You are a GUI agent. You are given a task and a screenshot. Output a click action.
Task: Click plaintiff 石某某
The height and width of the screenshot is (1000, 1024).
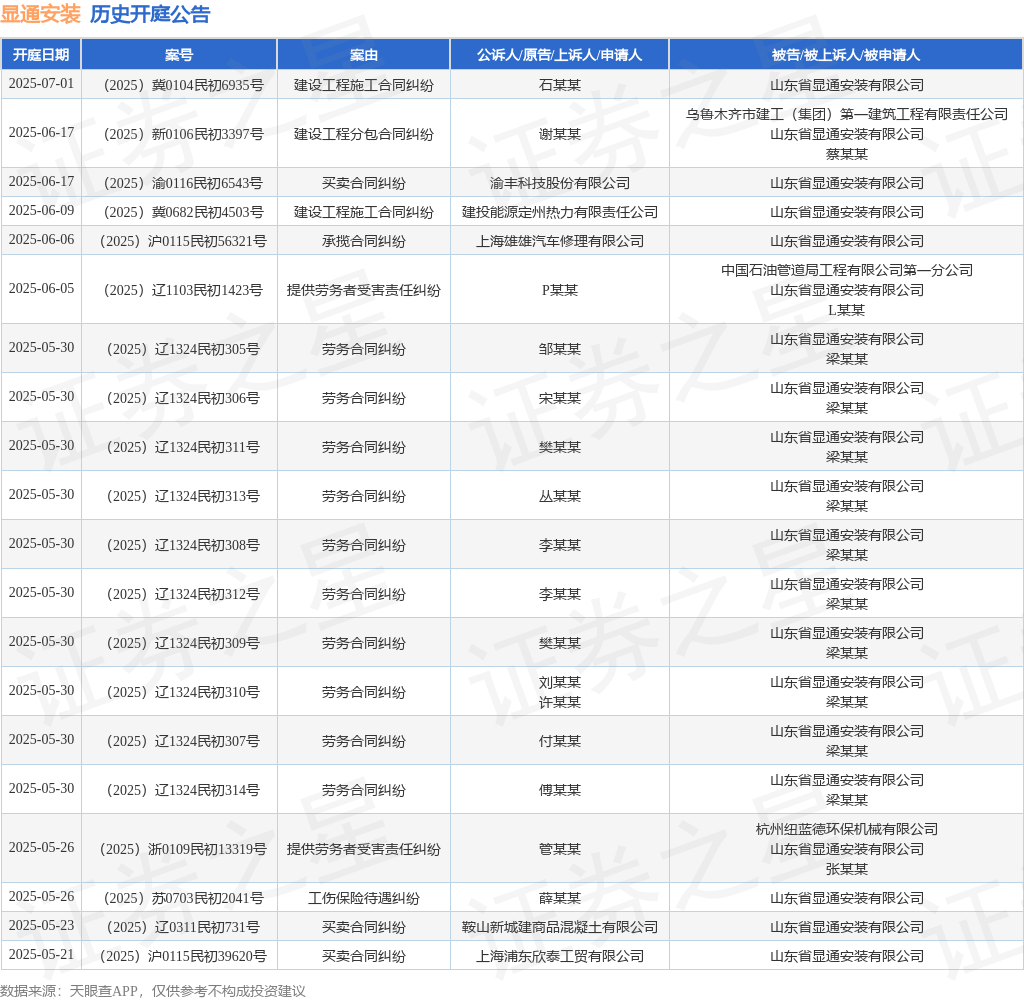pyautogui.click(x=560, y=85)
